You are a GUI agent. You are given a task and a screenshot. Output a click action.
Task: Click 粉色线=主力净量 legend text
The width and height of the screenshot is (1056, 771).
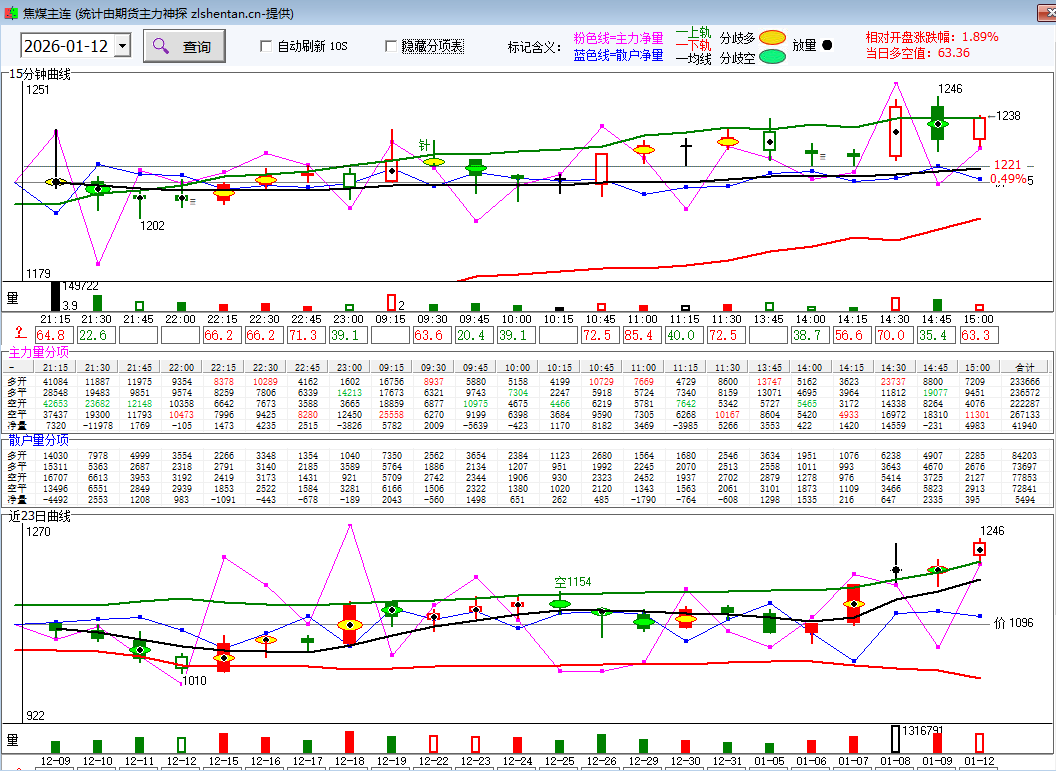pyautogui.click(x=618, y=38)
